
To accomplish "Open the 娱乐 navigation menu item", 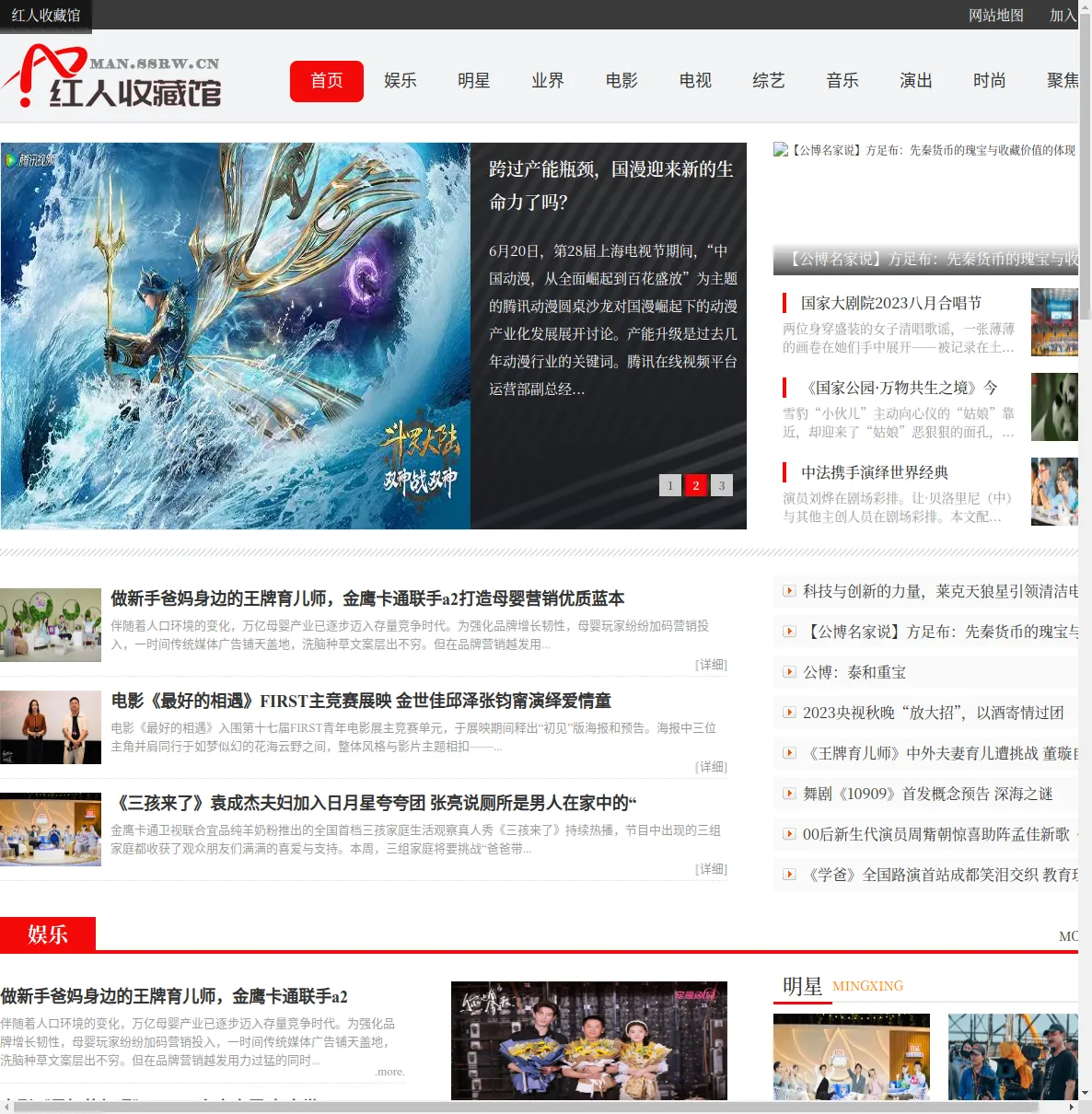I will [x=401, y=81].
